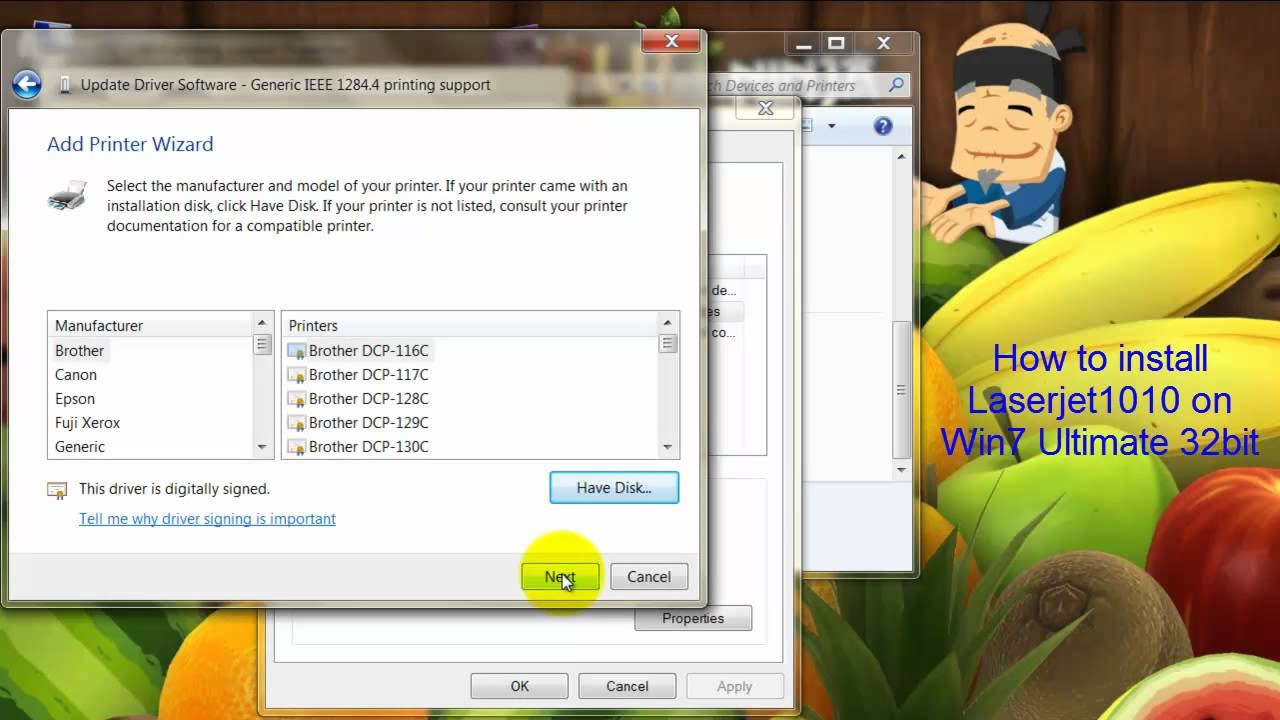Click search magnifier in Devices and Printers
The image size is (1280, 720).
pos(897,86)
